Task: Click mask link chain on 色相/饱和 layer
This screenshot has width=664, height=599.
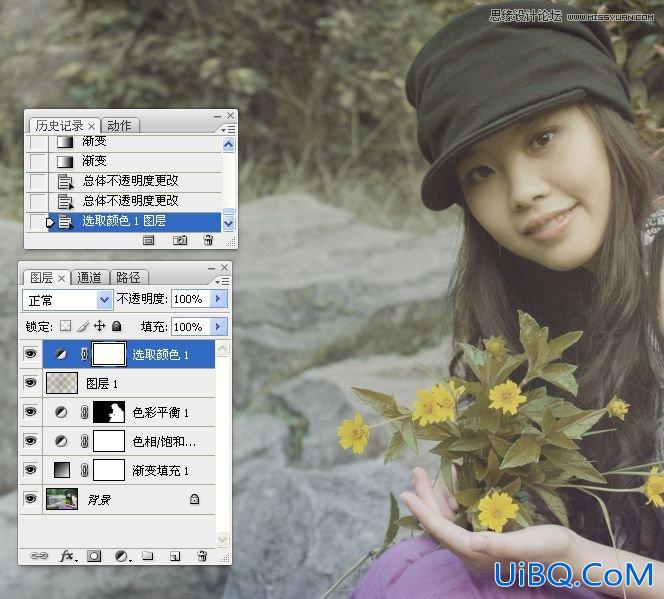Action: 84,441
